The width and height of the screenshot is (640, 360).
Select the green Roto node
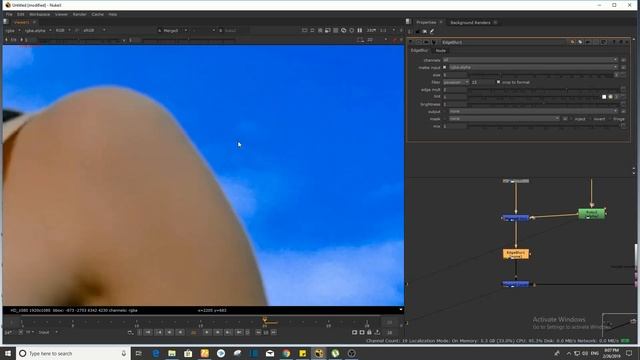coord(592,214)
